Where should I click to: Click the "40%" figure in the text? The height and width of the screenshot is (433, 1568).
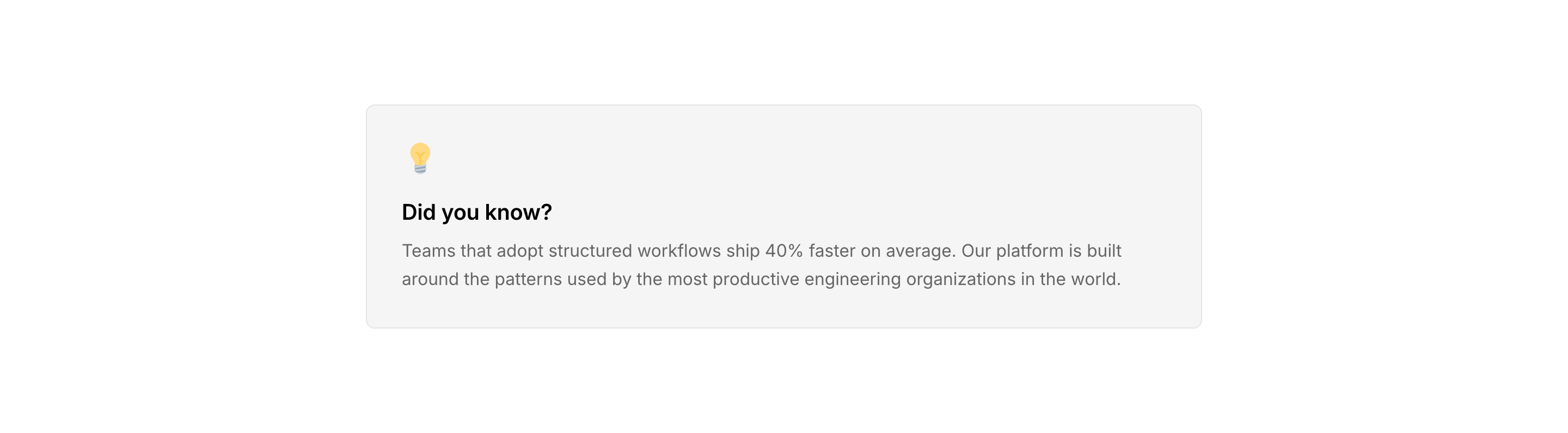(784, 251)
